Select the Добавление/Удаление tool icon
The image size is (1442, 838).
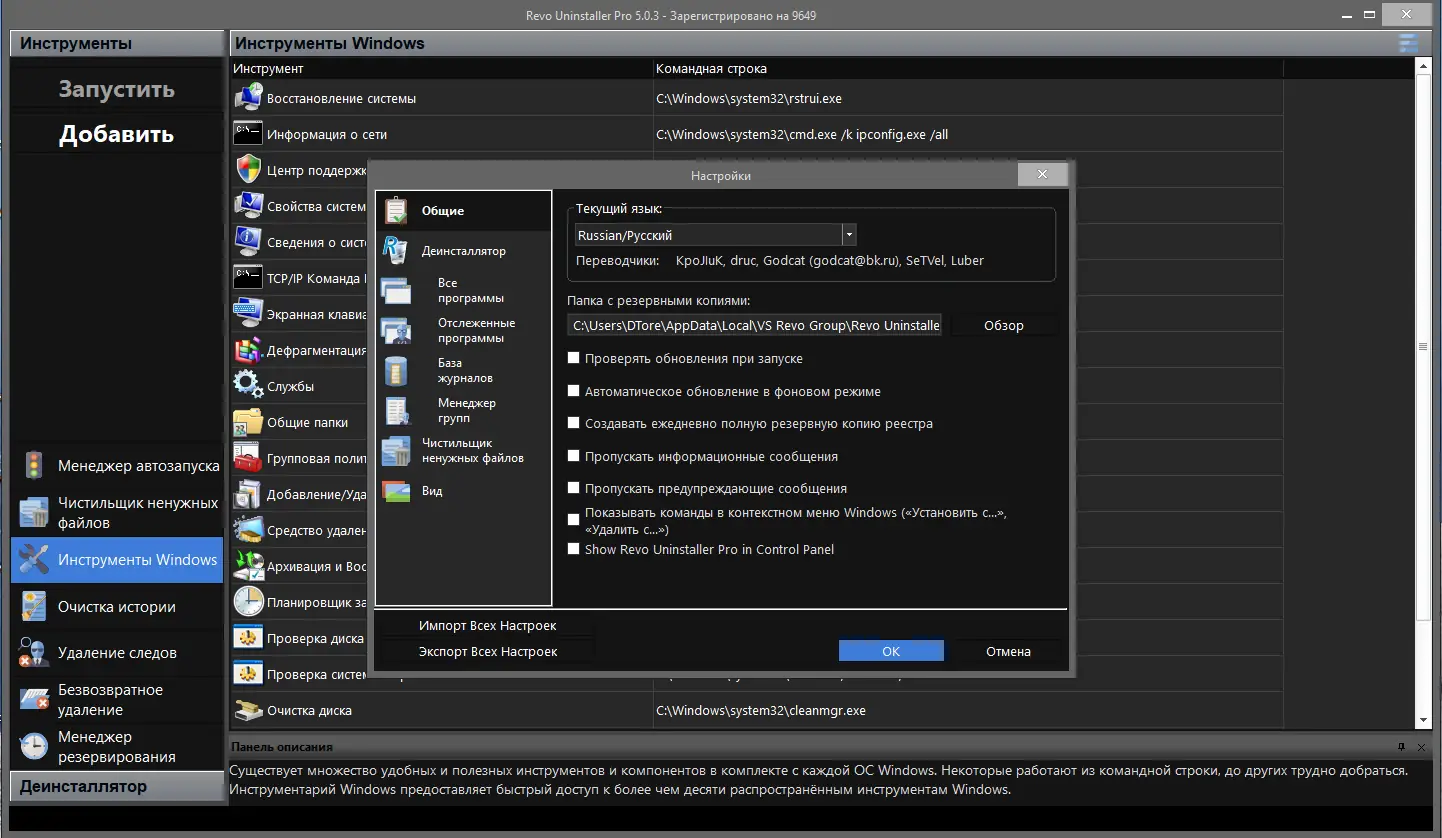pos(248,494)
